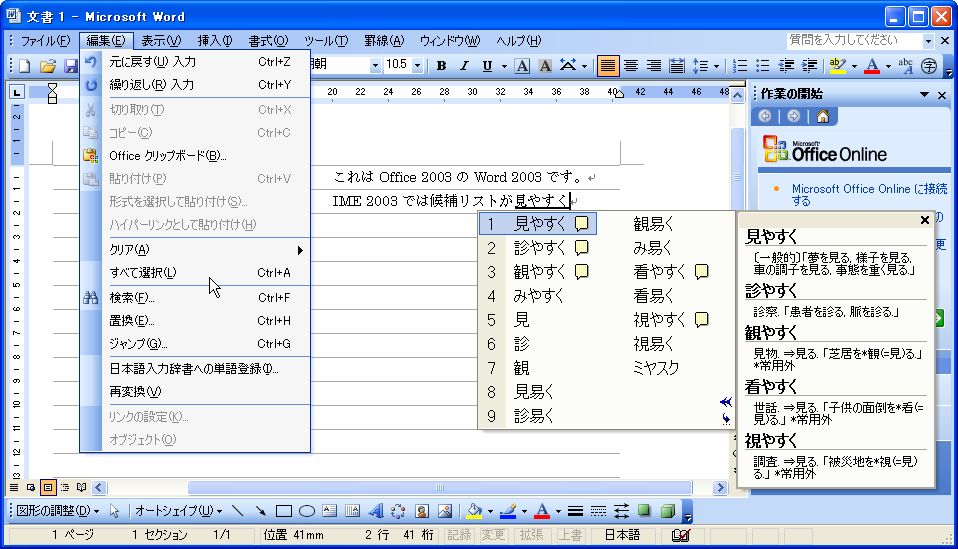958x549 pixels.
Task: Insert clip art from the drawing toolbar
Action: (422, 511)
